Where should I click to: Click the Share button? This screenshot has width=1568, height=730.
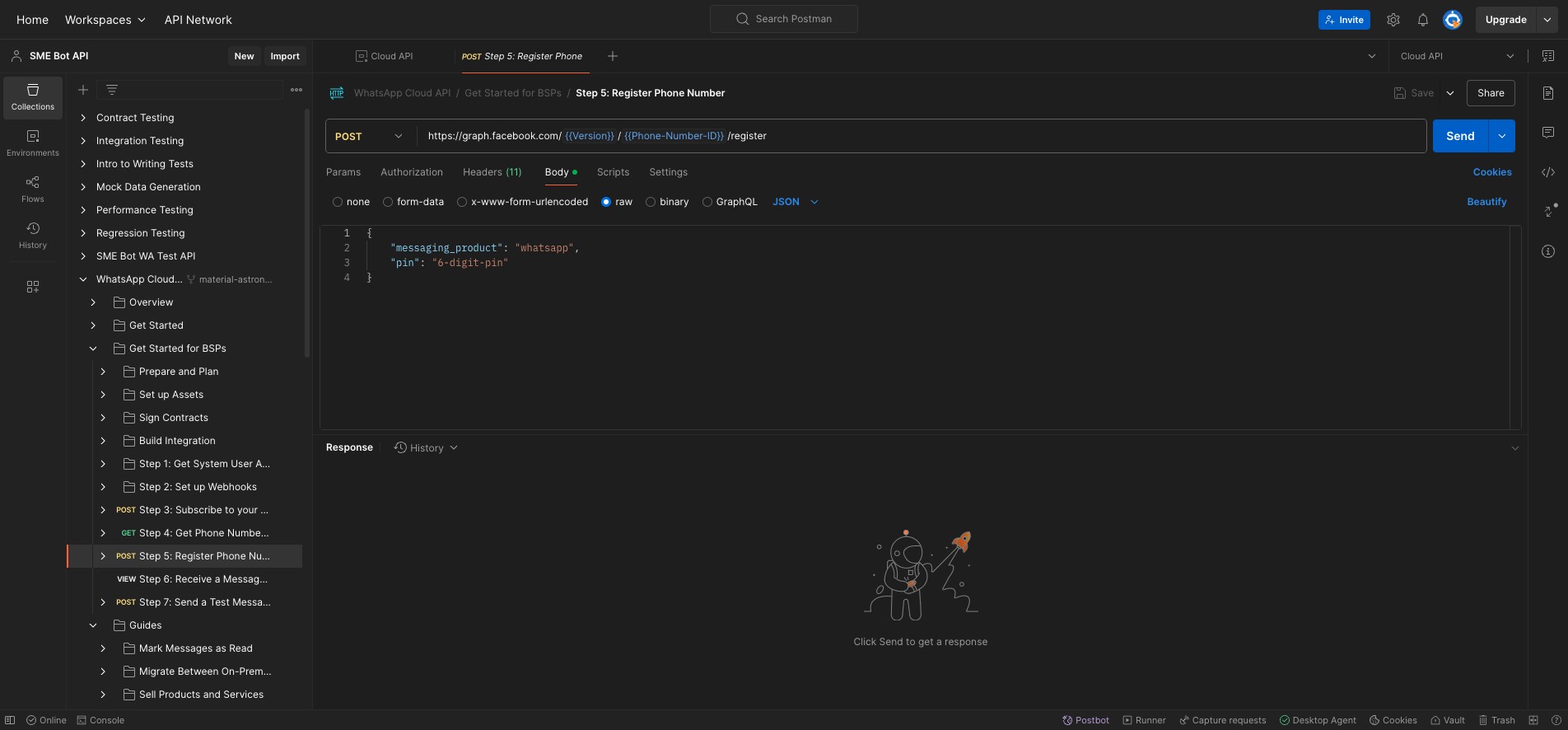1491,93
